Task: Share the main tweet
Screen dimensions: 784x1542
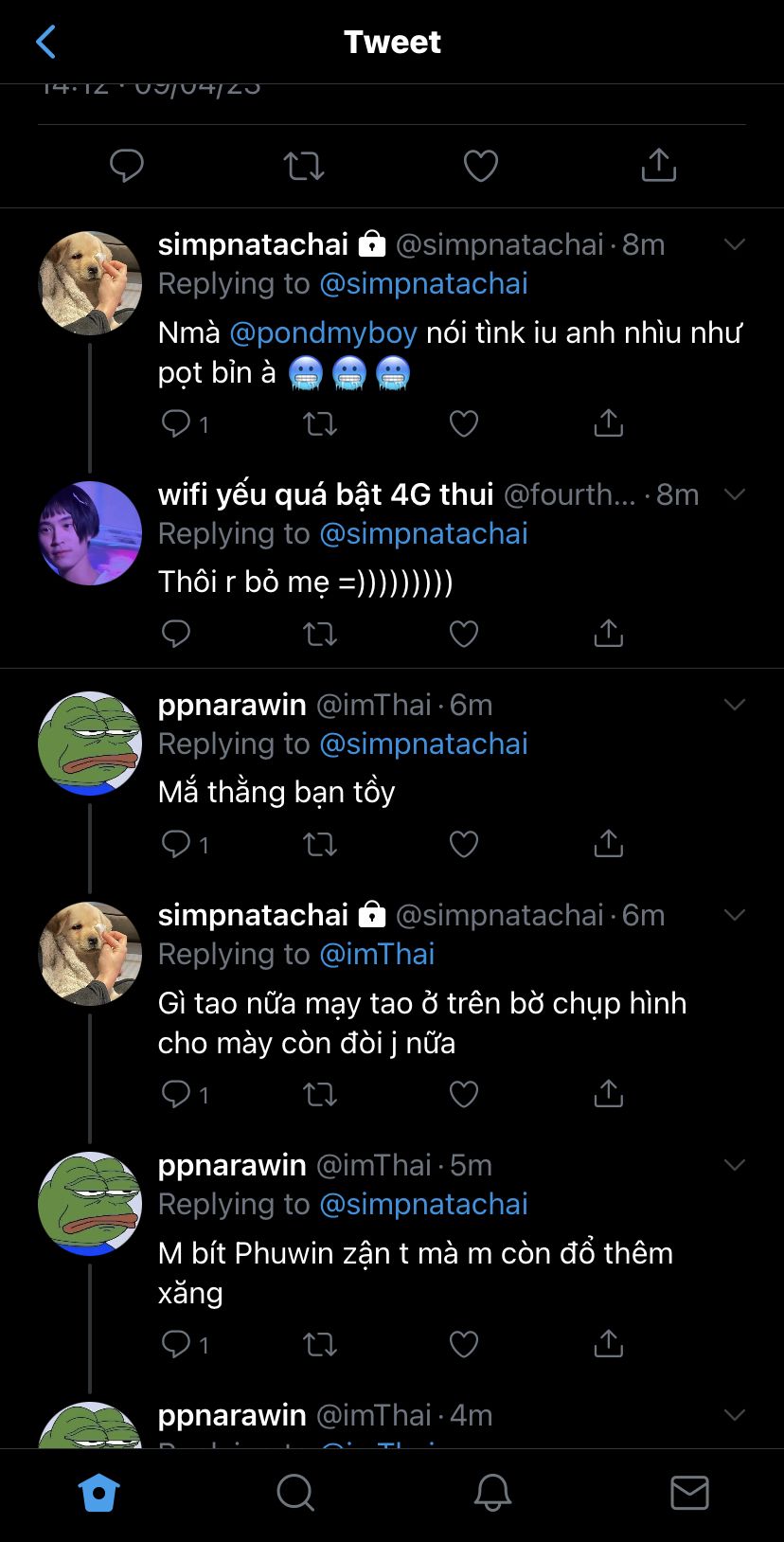Action: 658,165
